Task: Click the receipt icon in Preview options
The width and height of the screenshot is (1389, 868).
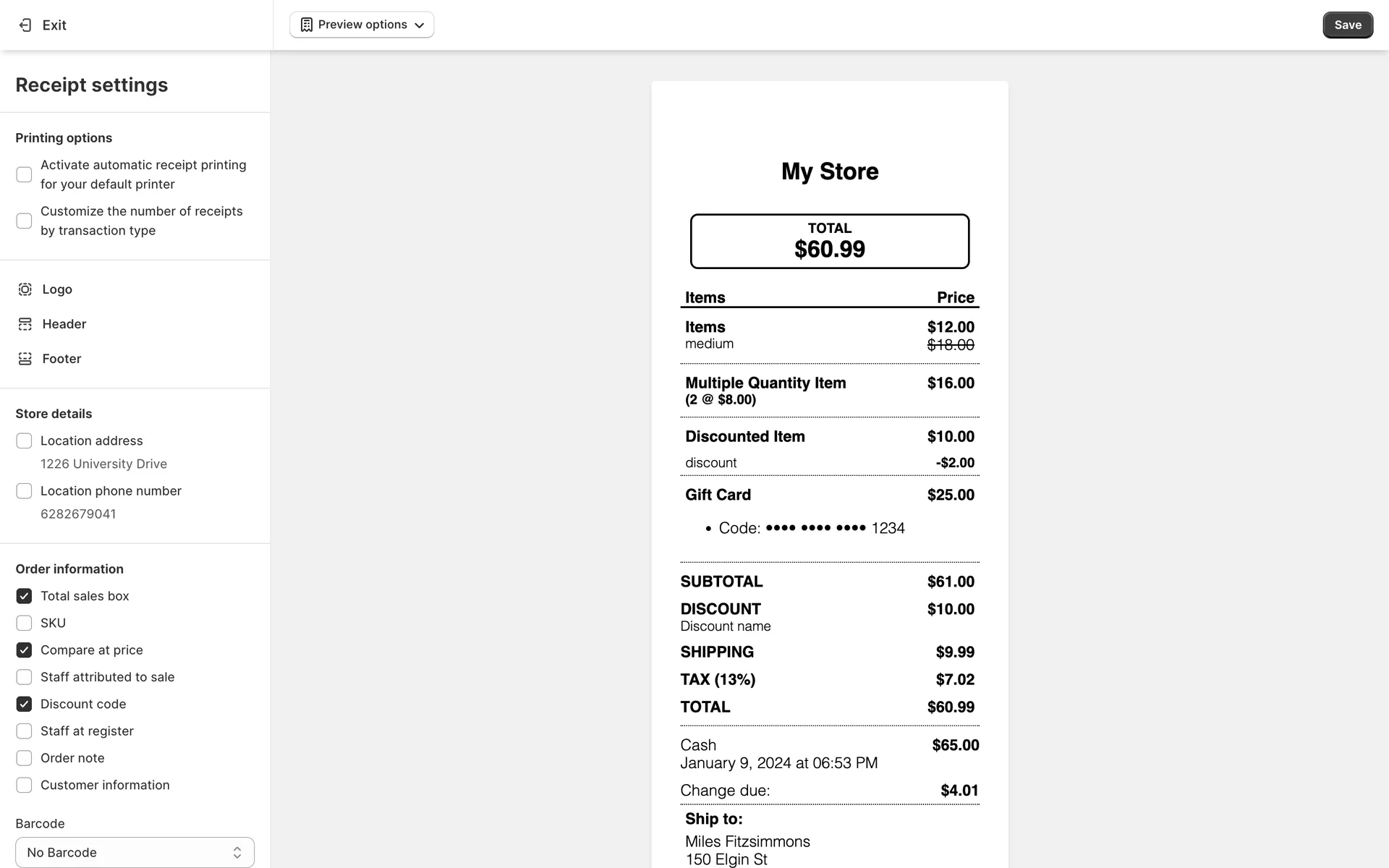Action: [307, 25]
